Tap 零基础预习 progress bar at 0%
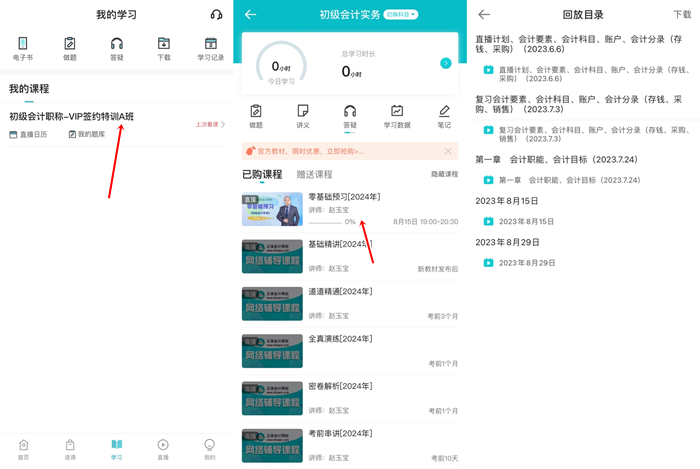 (325, 222)
